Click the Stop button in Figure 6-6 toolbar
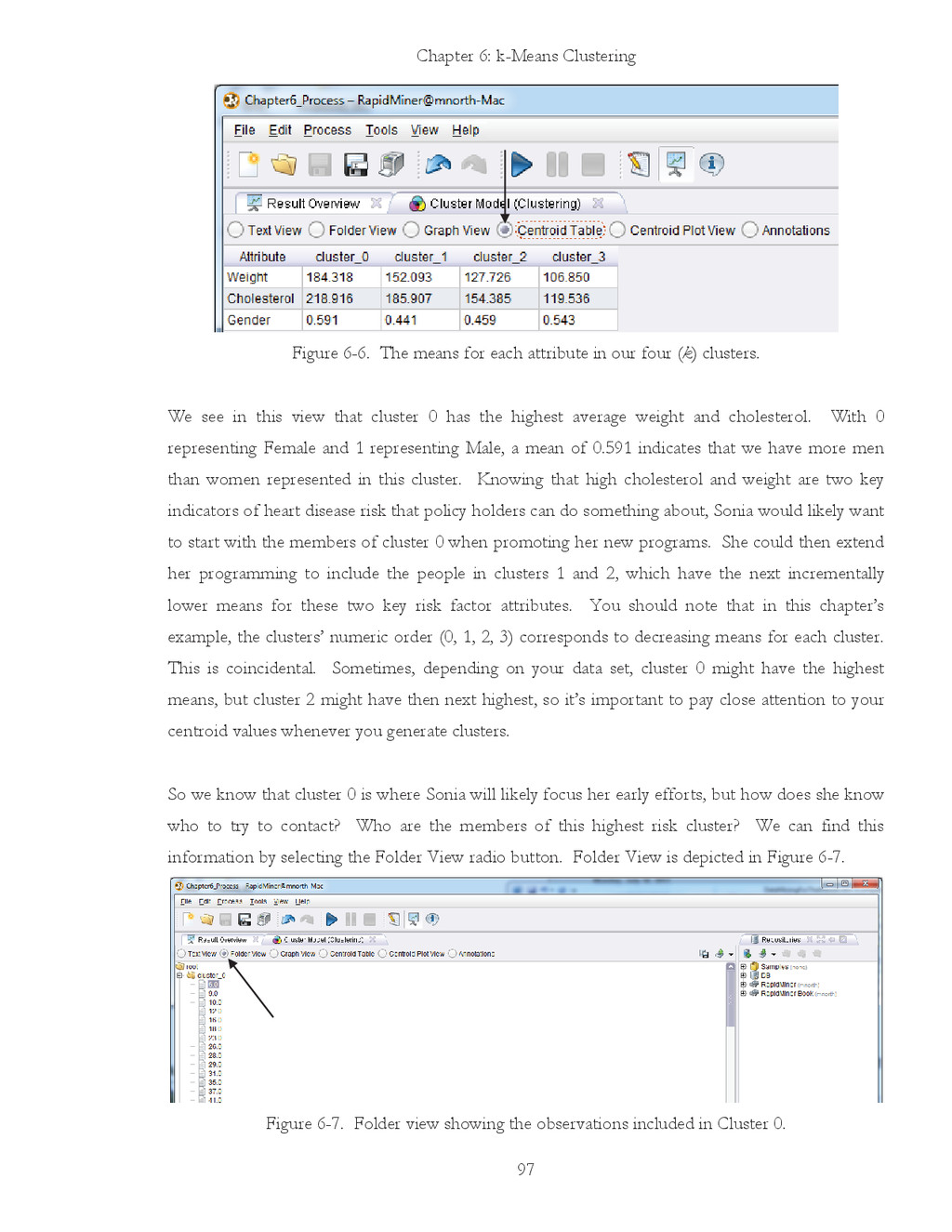Screen dimensions: 952x1232 pyautogui.click(x=592, y=165)
